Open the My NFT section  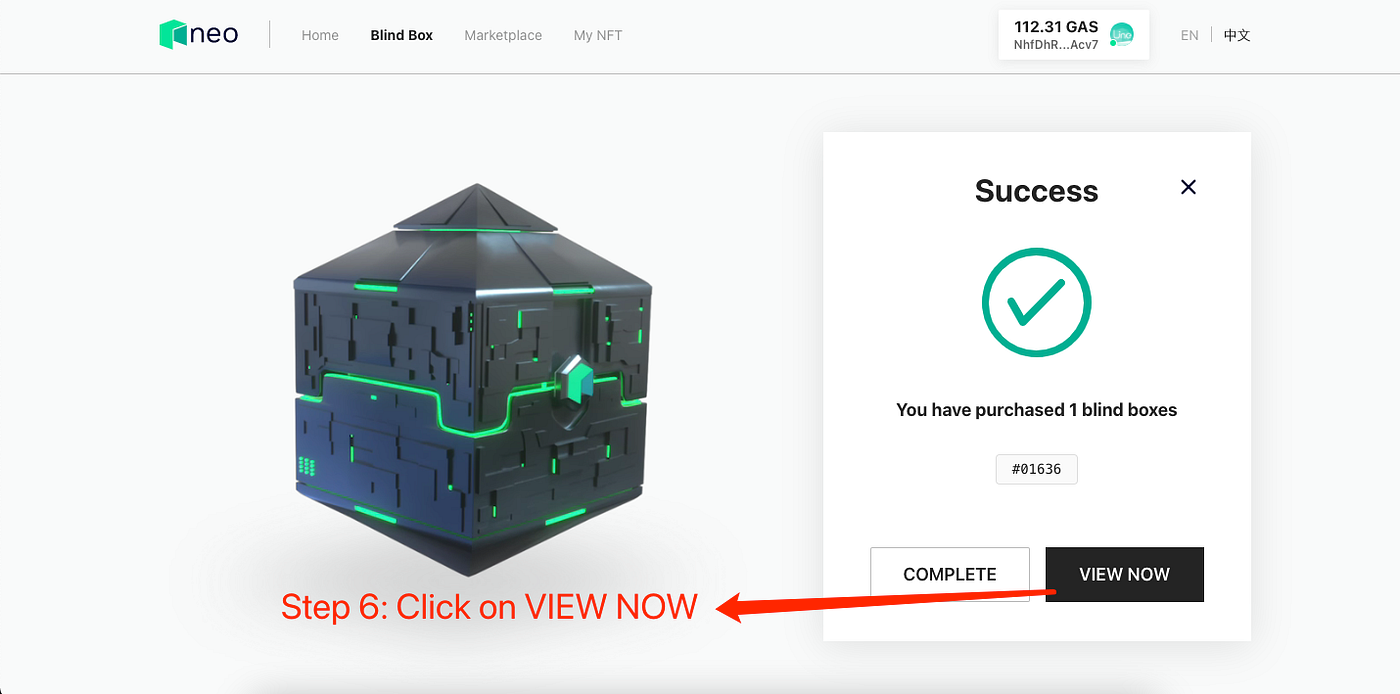tap(598, 35)
